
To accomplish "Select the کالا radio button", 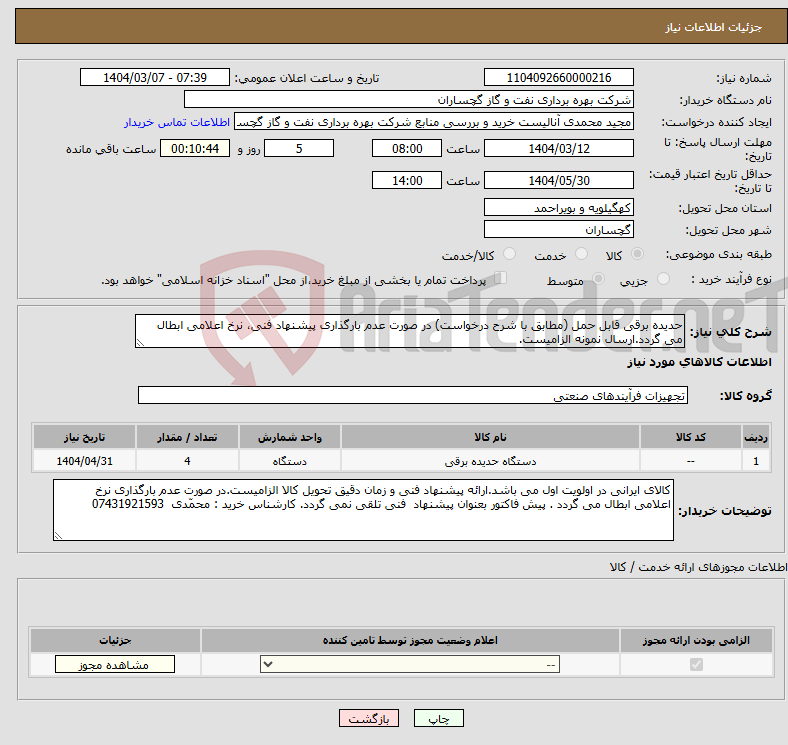I will tap(637, 254).
